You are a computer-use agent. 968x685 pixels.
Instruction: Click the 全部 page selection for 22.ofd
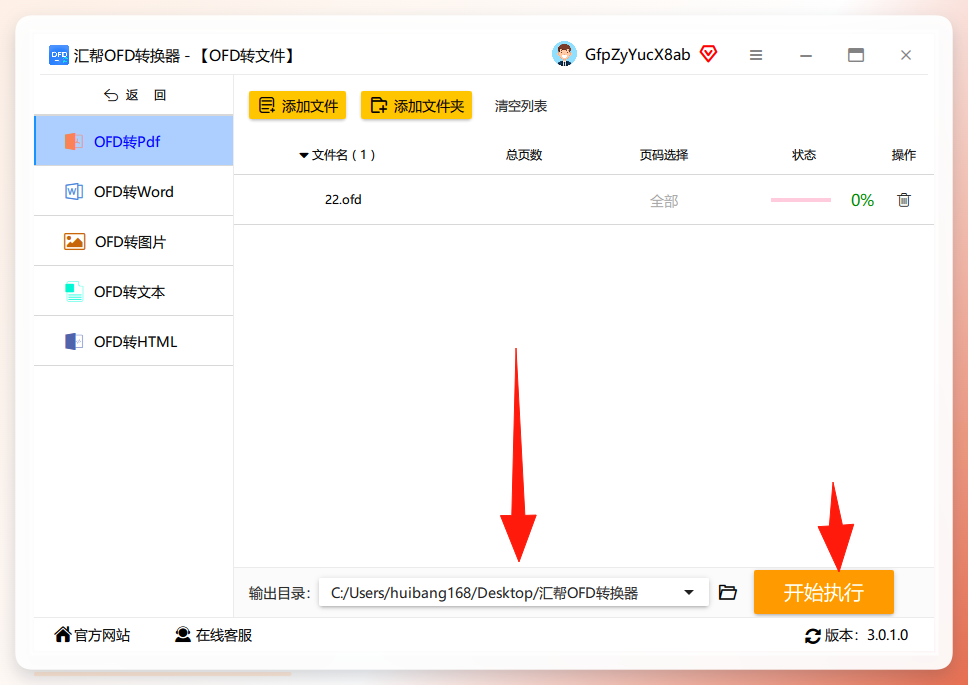tap(664, 201)
